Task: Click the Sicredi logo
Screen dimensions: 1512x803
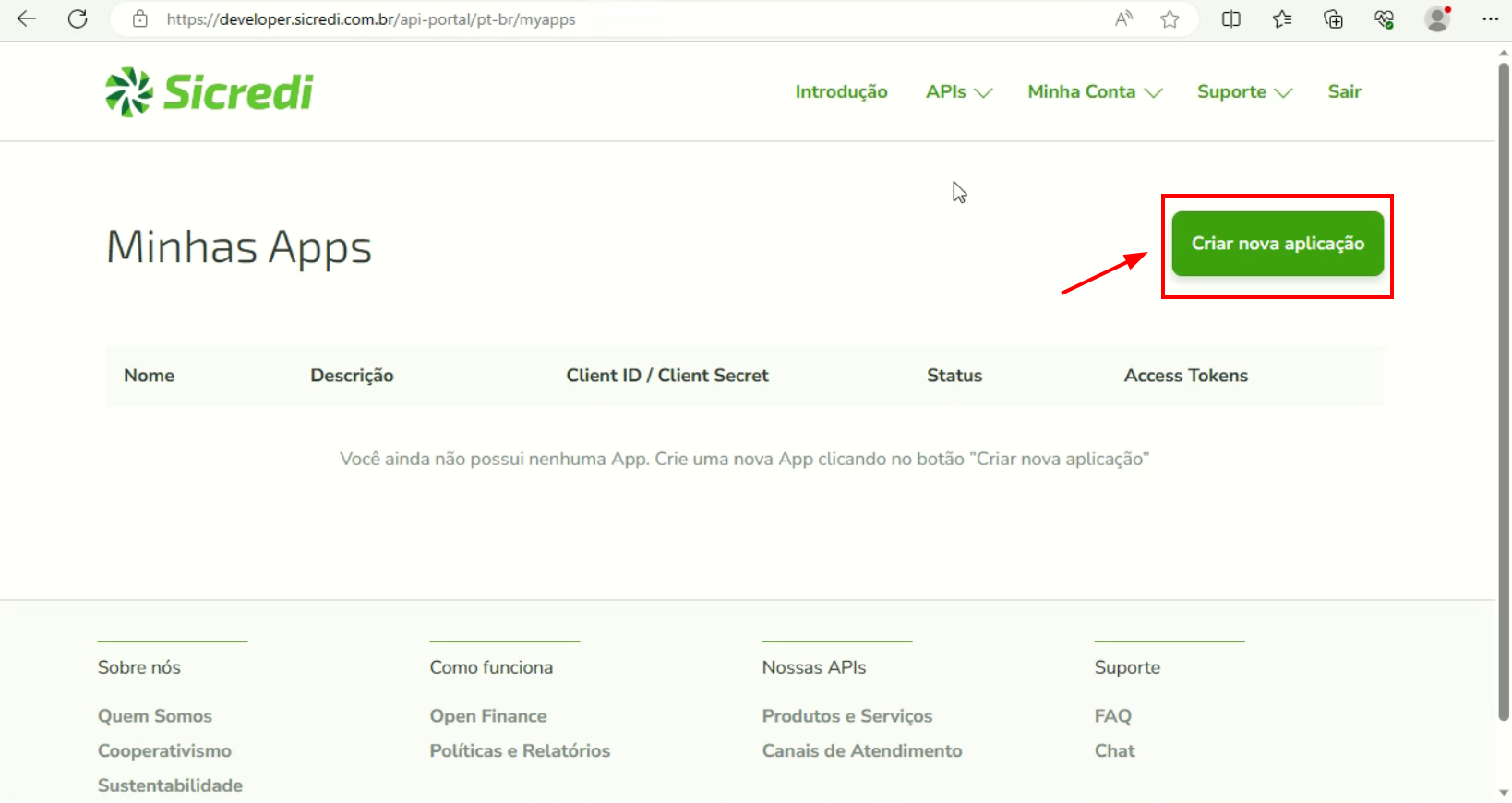Action: point(210,92)
